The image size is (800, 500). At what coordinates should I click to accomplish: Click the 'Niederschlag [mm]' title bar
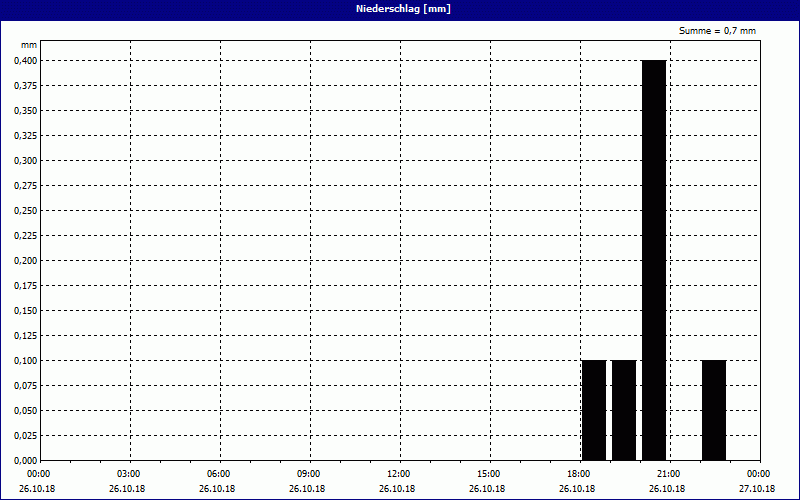[x=400, y=9]
